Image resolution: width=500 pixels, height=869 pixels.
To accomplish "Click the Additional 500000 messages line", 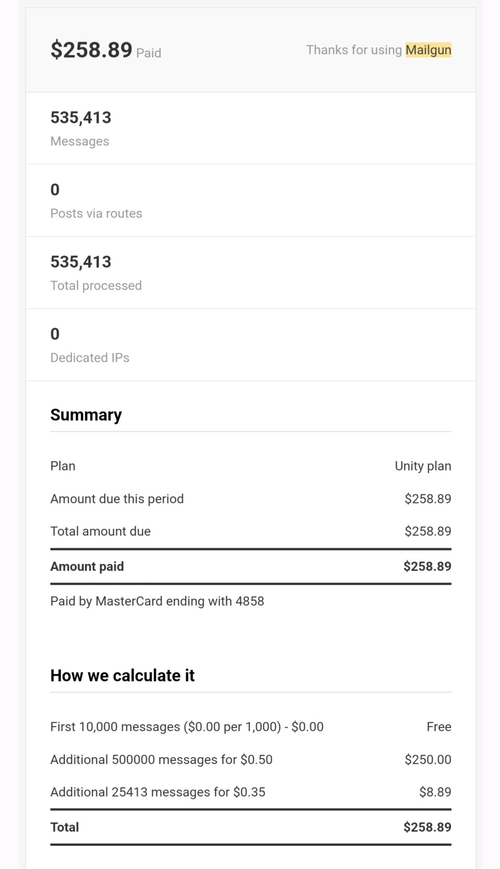I will tap(161, 759).
